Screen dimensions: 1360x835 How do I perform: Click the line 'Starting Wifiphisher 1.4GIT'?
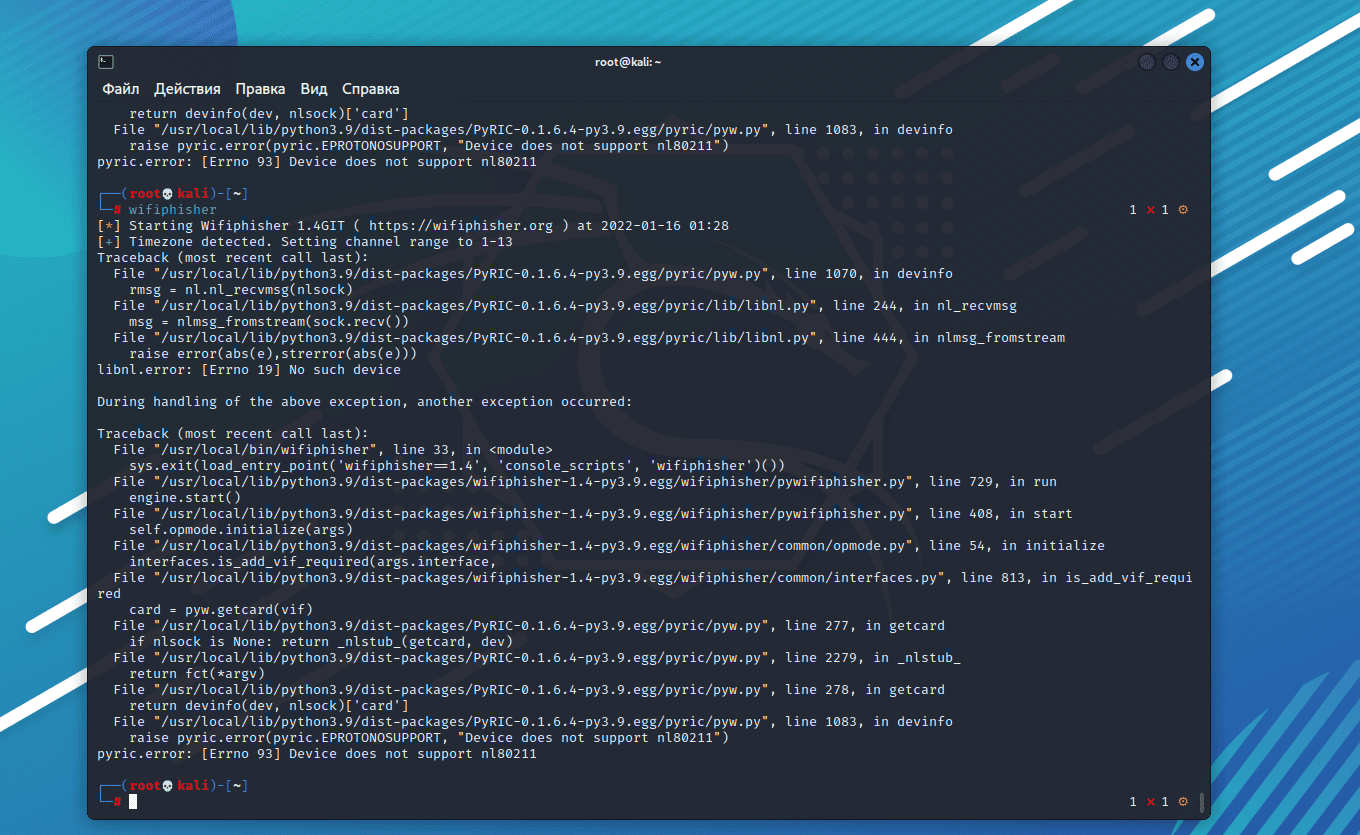(413, 226)
